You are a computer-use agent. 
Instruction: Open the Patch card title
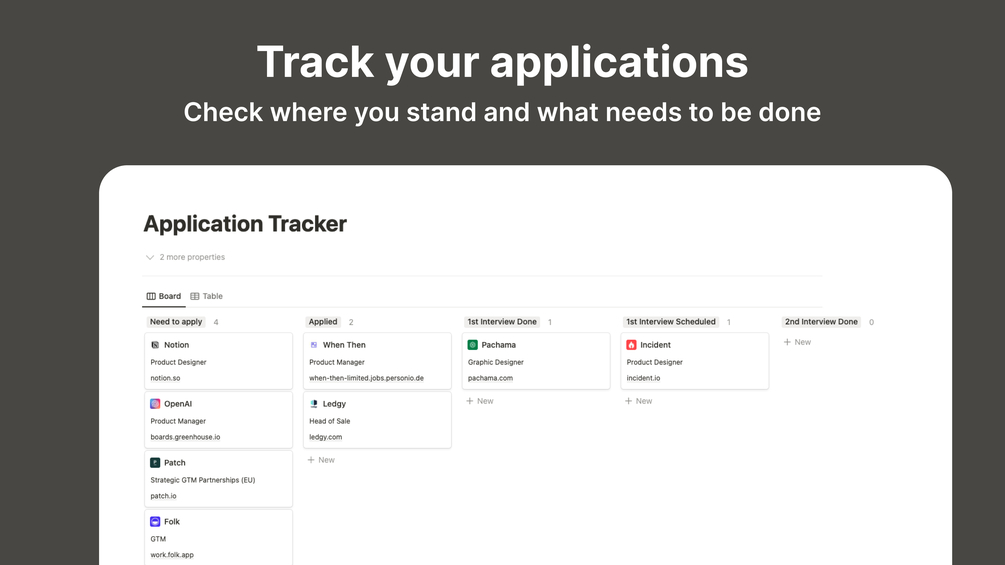174,463
